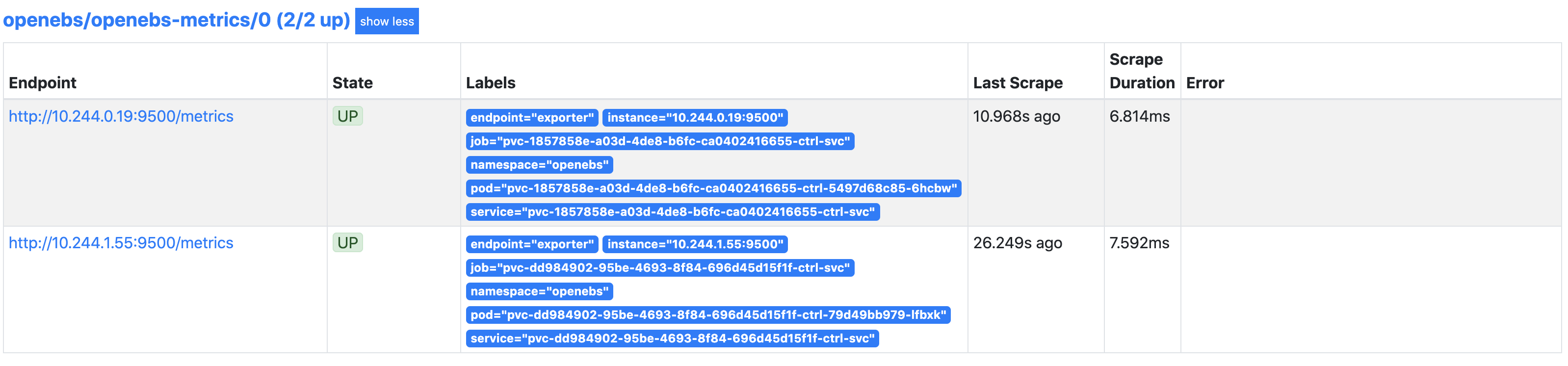
Task: Click the show less button
Action: (x=387, y=21)
